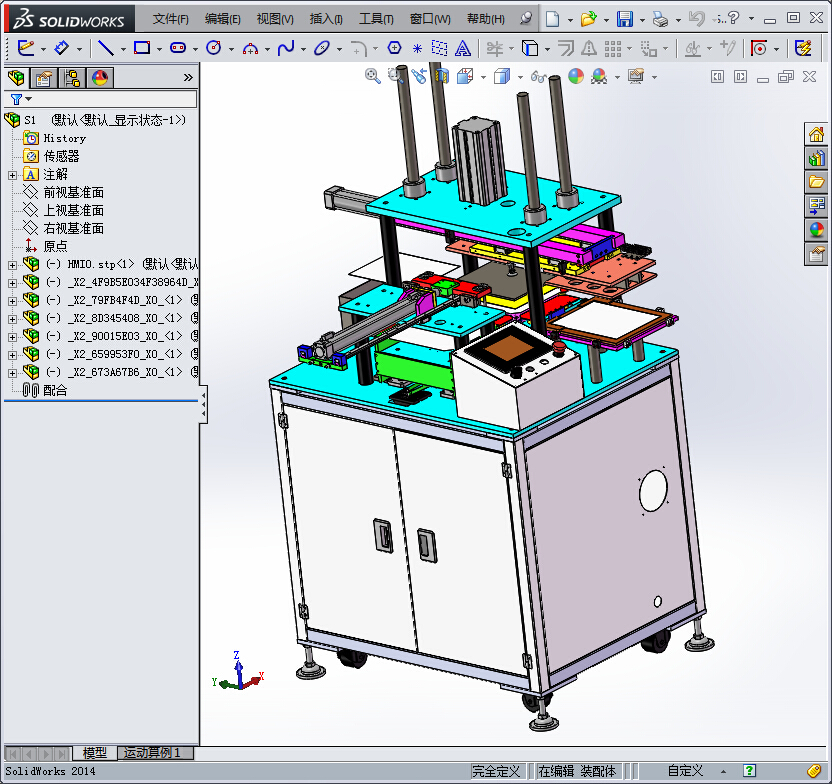The width and height of the screenshot is (832, 784).
Task: Select the Point tool
Action: coord(417,49)
